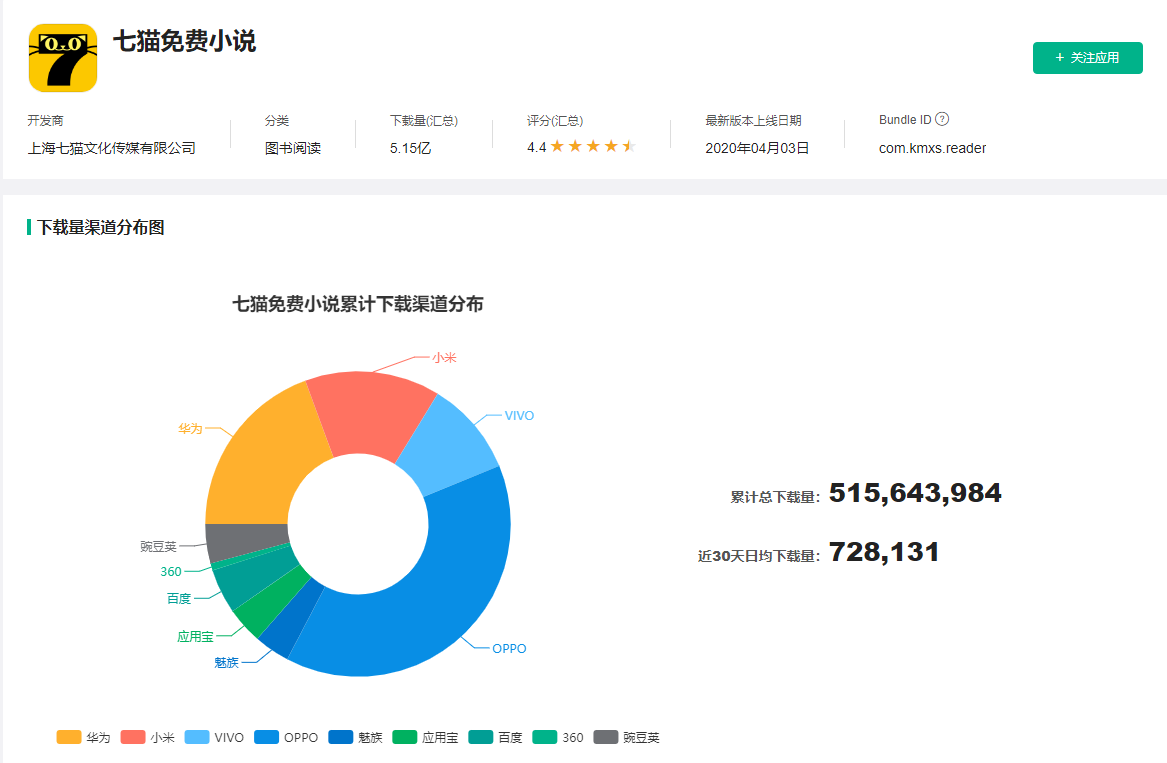Click the 豌豆荚 gray chart slice
The height and width of the screenshot is (763, 1167).
(x=246, y=540)
